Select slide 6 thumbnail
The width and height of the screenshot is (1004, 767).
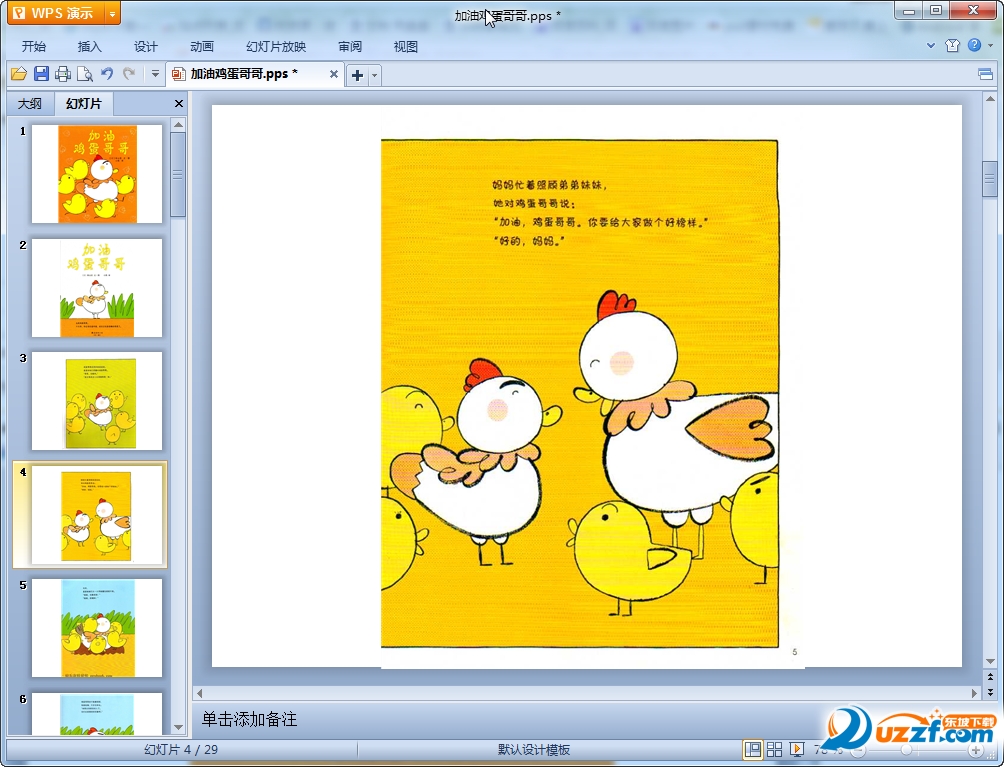[x=97, y=713]
